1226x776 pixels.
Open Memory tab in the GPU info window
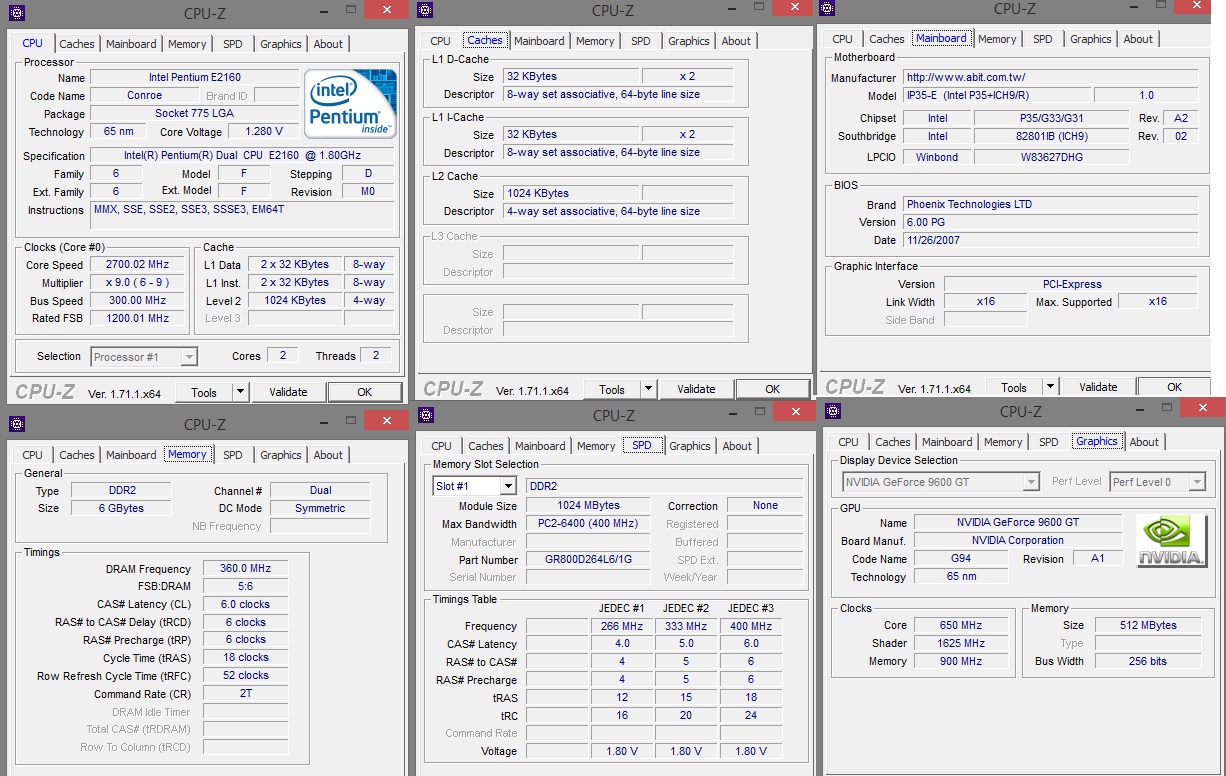coord(1003,442)
